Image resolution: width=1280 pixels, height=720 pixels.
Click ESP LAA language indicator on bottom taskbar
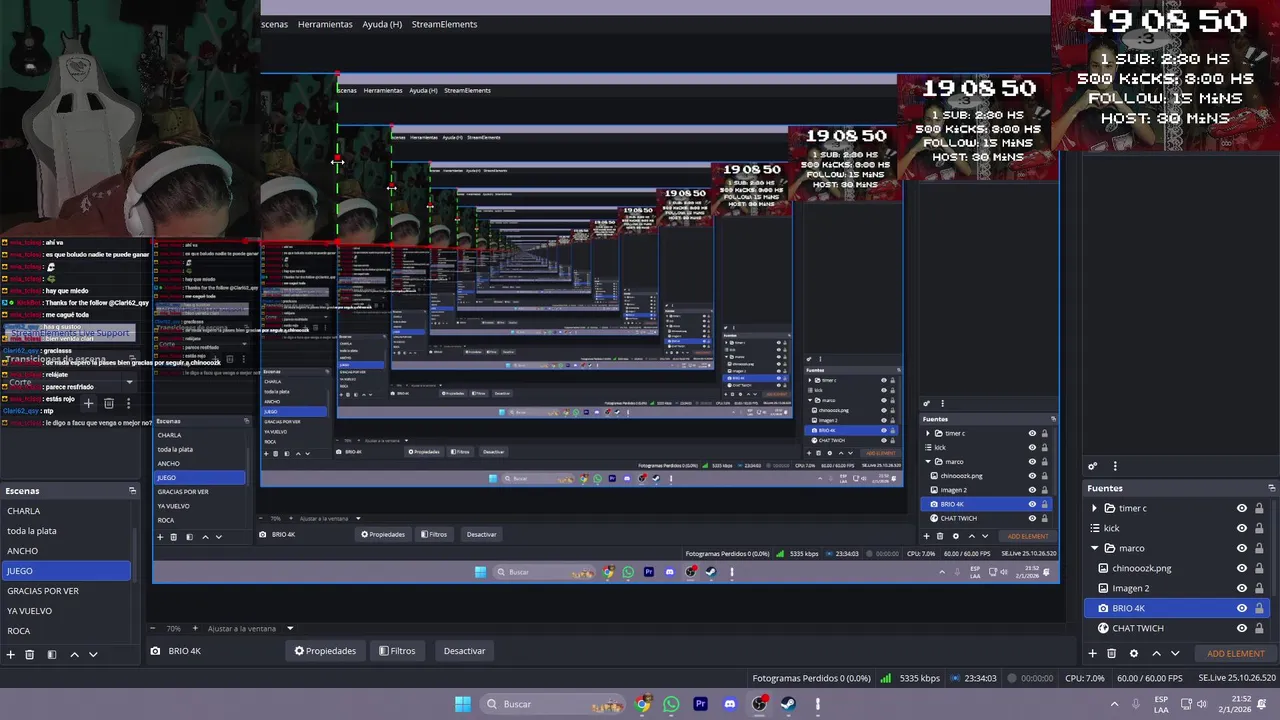point(1161,704)
